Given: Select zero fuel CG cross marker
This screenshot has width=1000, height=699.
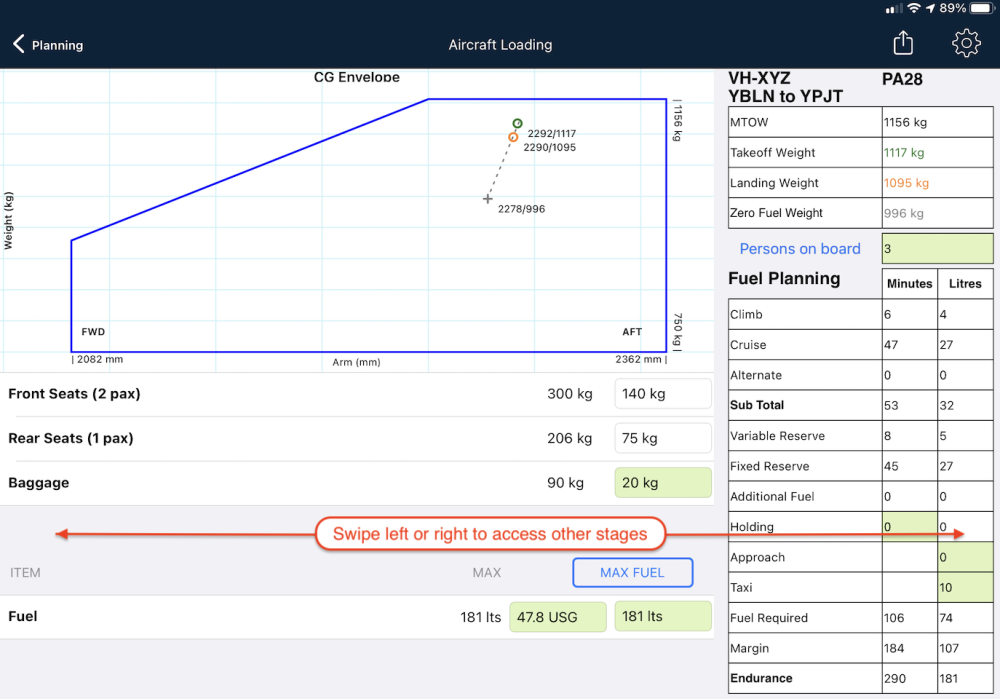Looking at the screenshot, I should click(487, 199).
